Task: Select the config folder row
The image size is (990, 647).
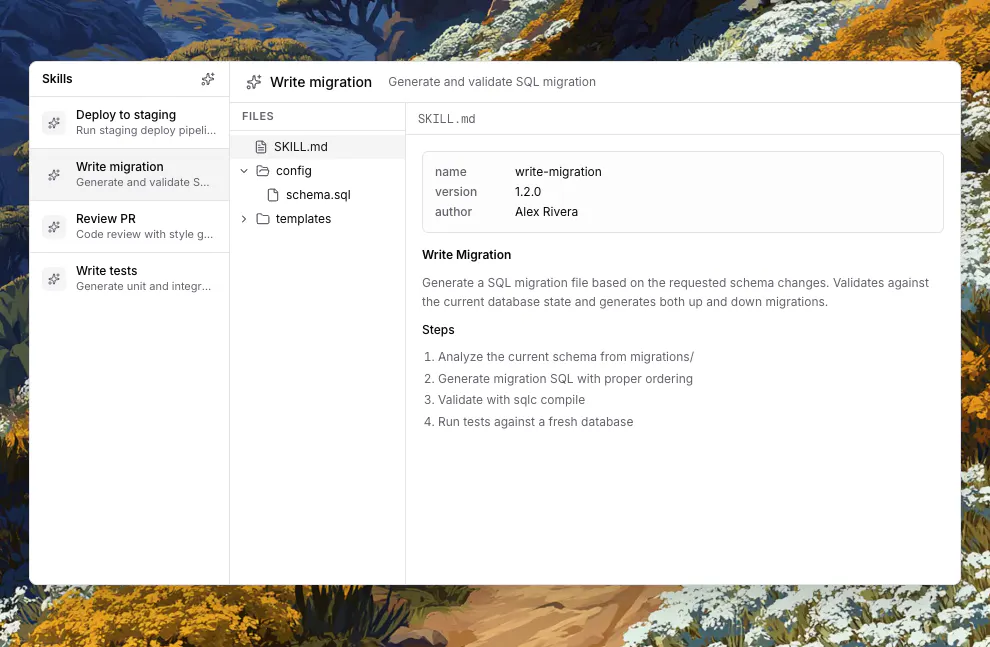Action: click(x=318, y=171)
